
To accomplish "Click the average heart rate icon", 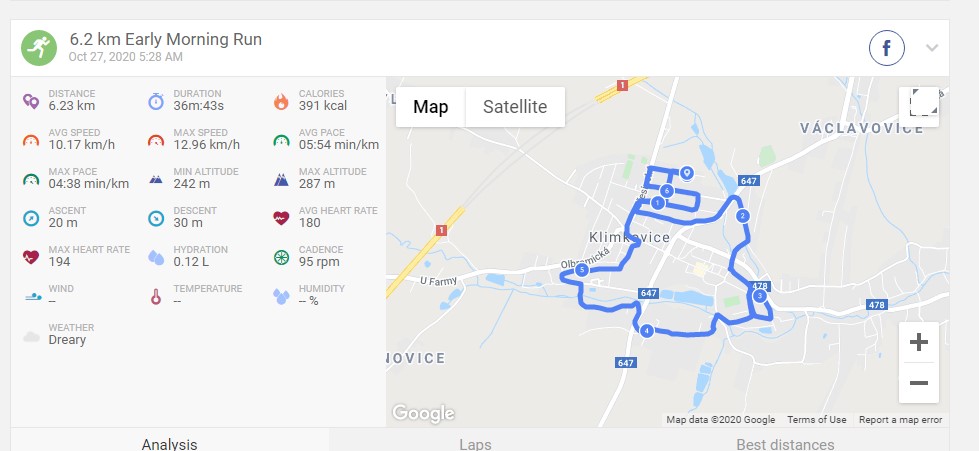I will point(281,218).
